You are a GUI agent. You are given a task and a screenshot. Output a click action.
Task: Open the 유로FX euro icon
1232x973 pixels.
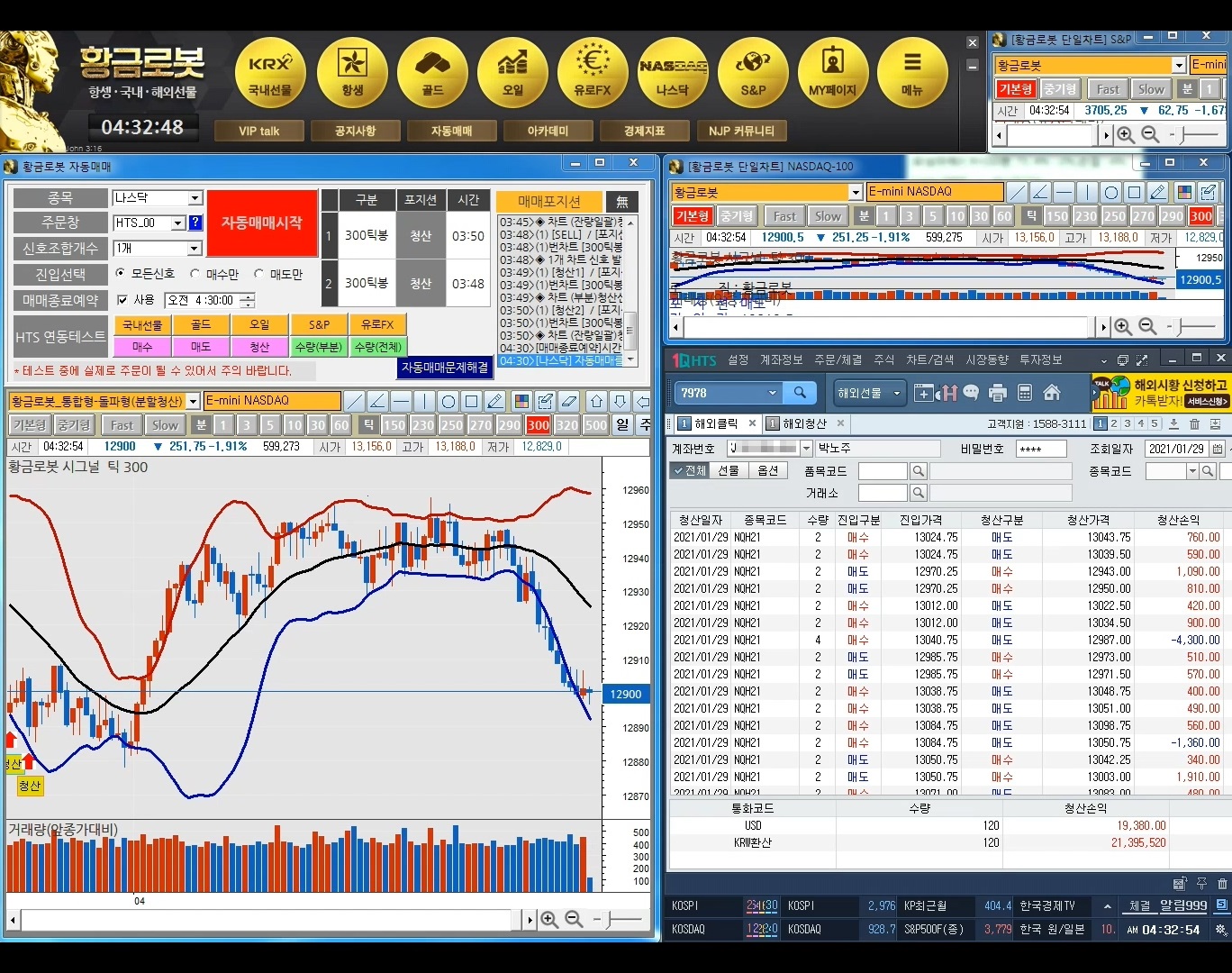(593, 72)
